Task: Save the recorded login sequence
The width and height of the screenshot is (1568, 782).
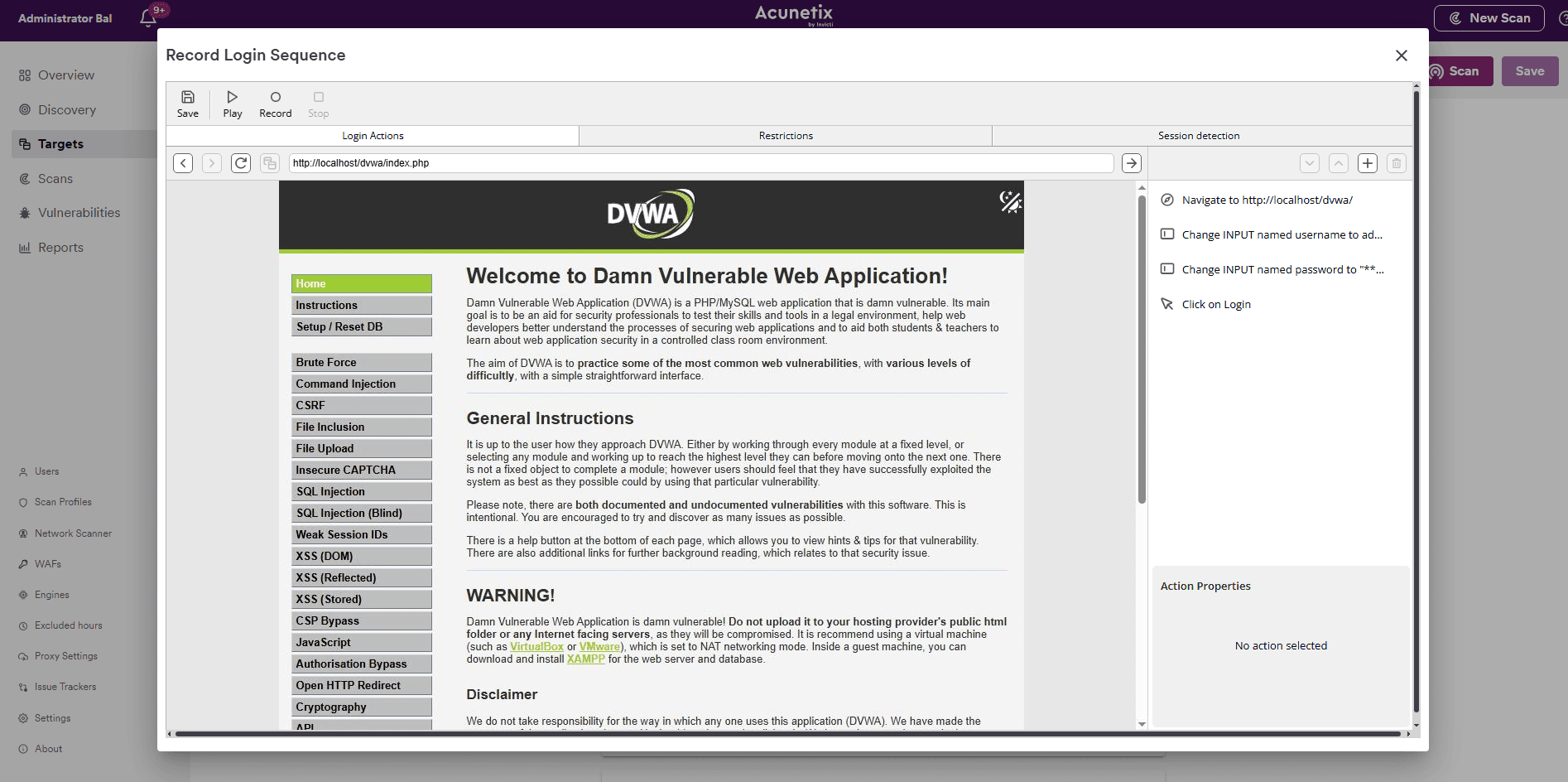Action: pyautogui.click(x=188, y=104)
